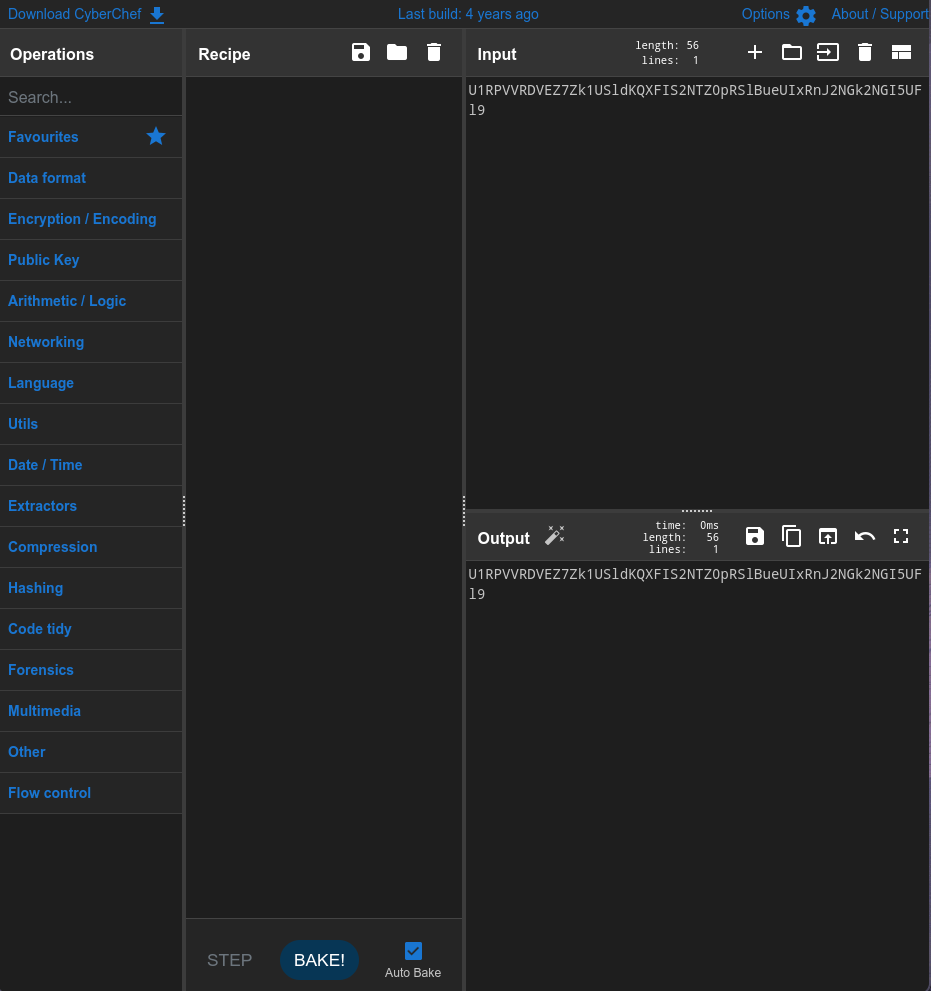Clear the recipe with the trash icon
The width and height of the screenshot is (931, 991).
click(434, 53)
